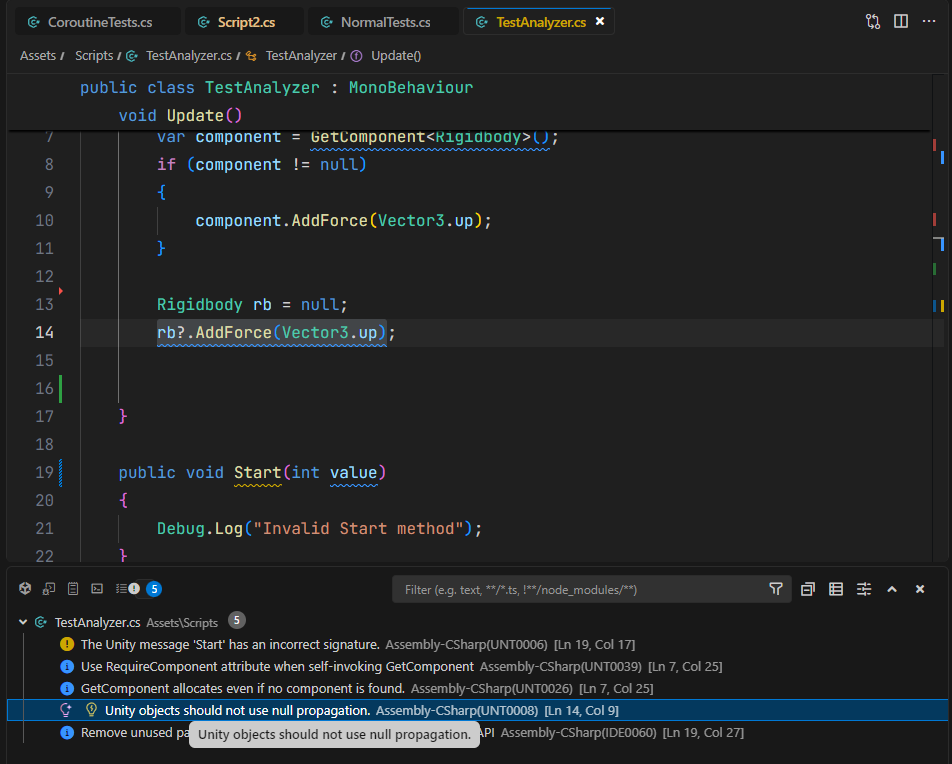Image resolution: width=952 pixels, height=764 pixels.
Task: Click the Collapse All icon in Problems panel
Action: (x=808, y=589)
